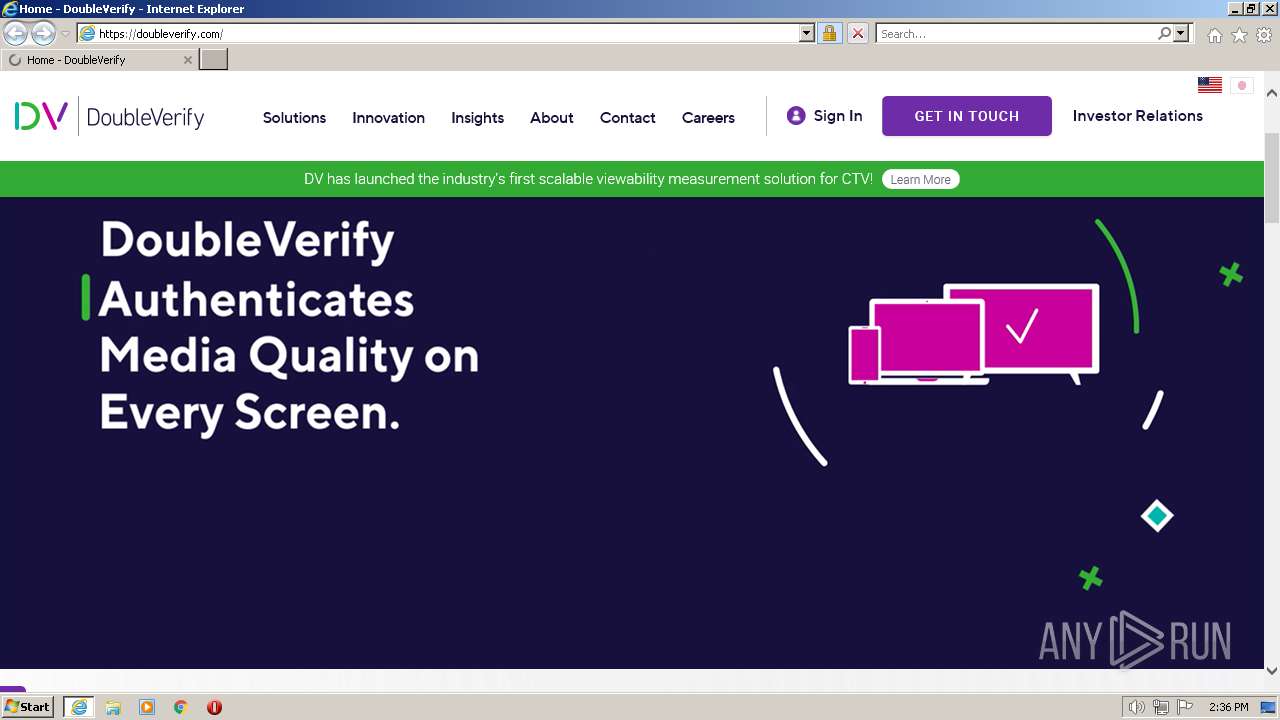The width and height of the screenshot is (1280, 720).
Task: Open the Solutions menu
Action: tap(294, 117)
